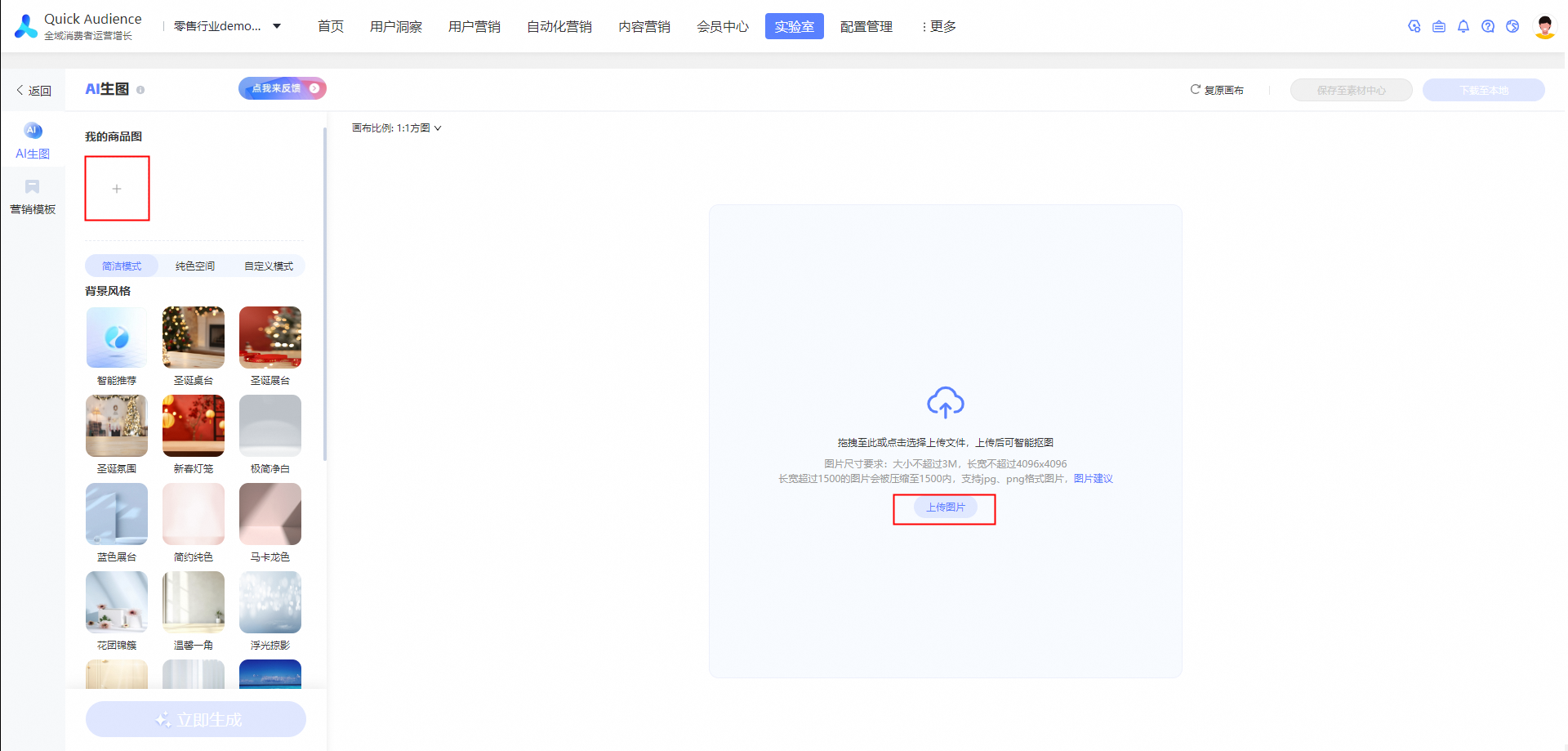Select the 圣诞氛围 background style

coord(117,426)
